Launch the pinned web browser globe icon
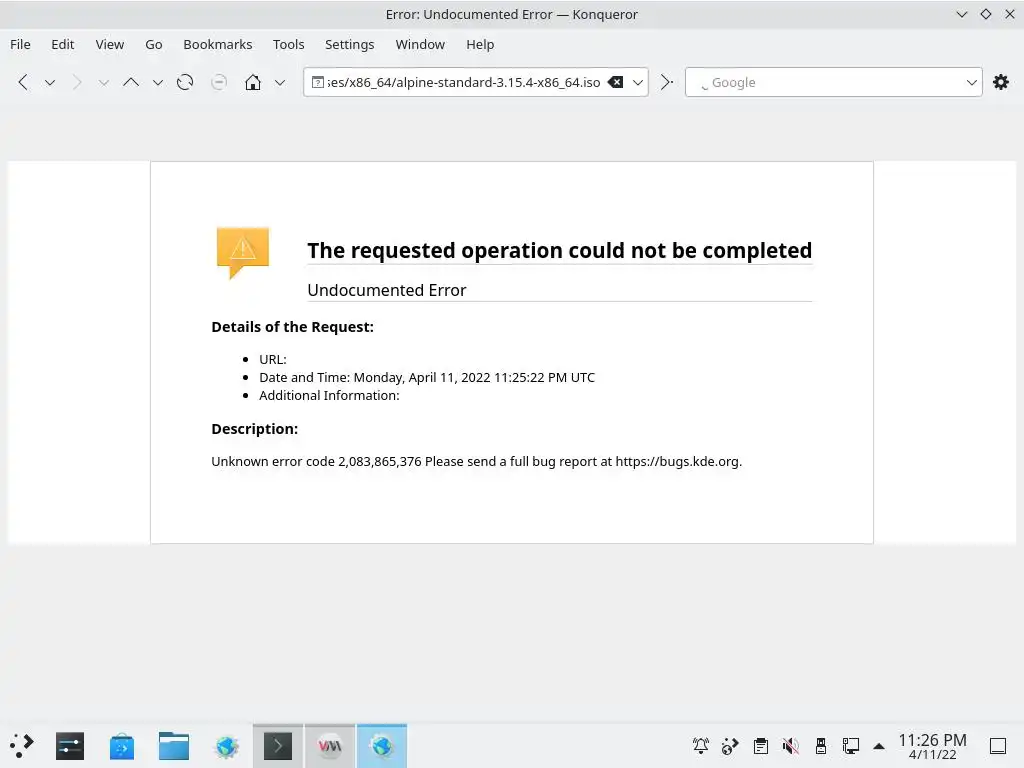The height and width of the screenshot is (768, 1024). coord(227,746)
